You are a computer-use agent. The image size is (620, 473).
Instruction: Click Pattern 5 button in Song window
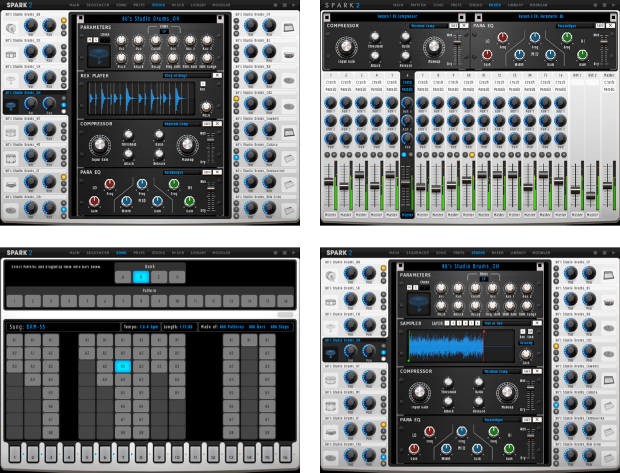pos(87,301)
